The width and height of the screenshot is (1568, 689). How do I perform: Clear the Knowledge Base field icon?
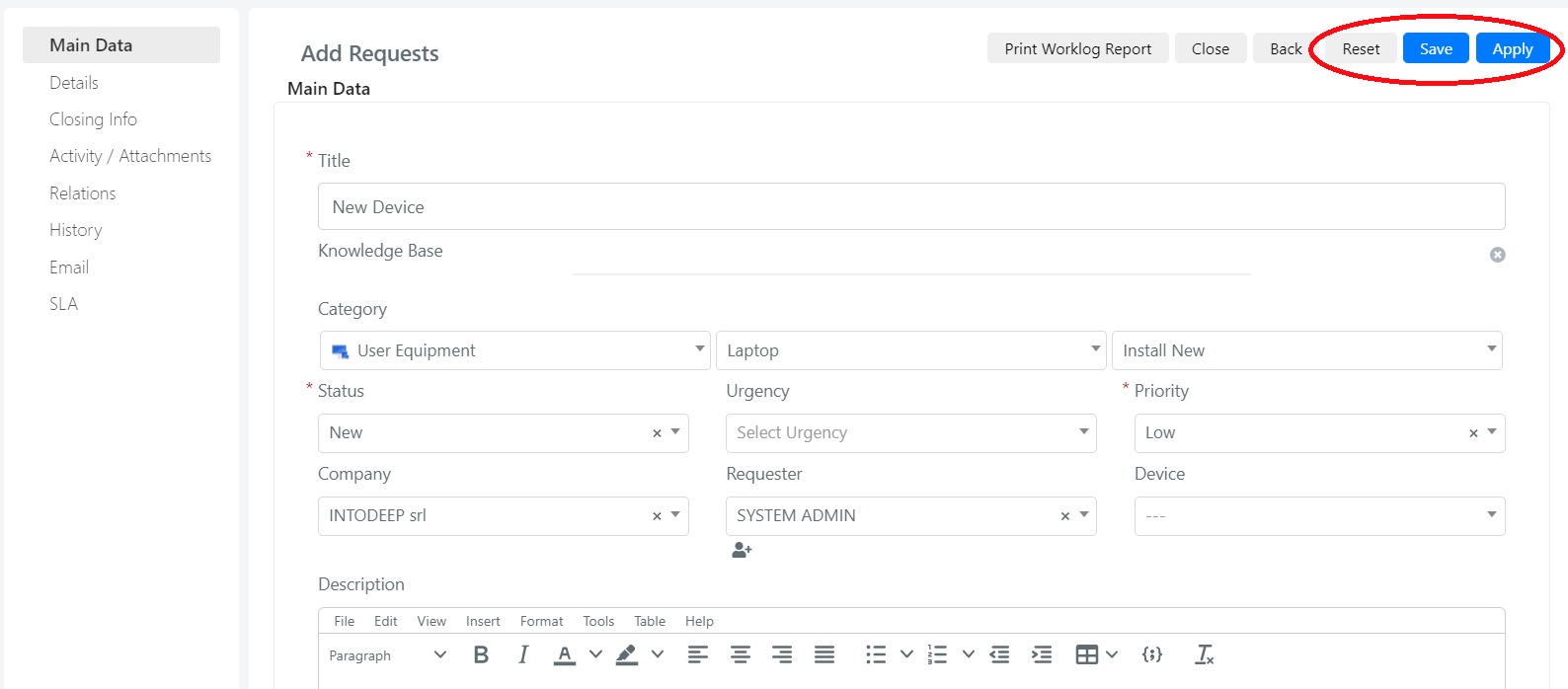point(1498,255)
